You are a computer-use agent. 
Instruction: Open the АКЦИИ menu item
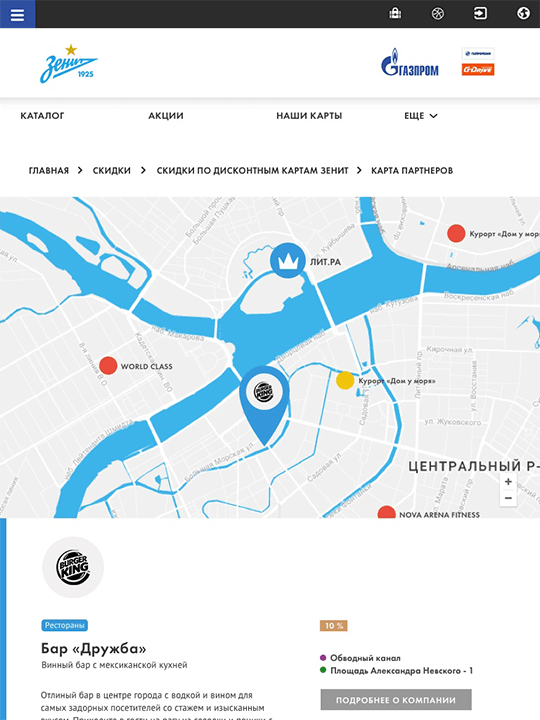click(x=166, y=116)
